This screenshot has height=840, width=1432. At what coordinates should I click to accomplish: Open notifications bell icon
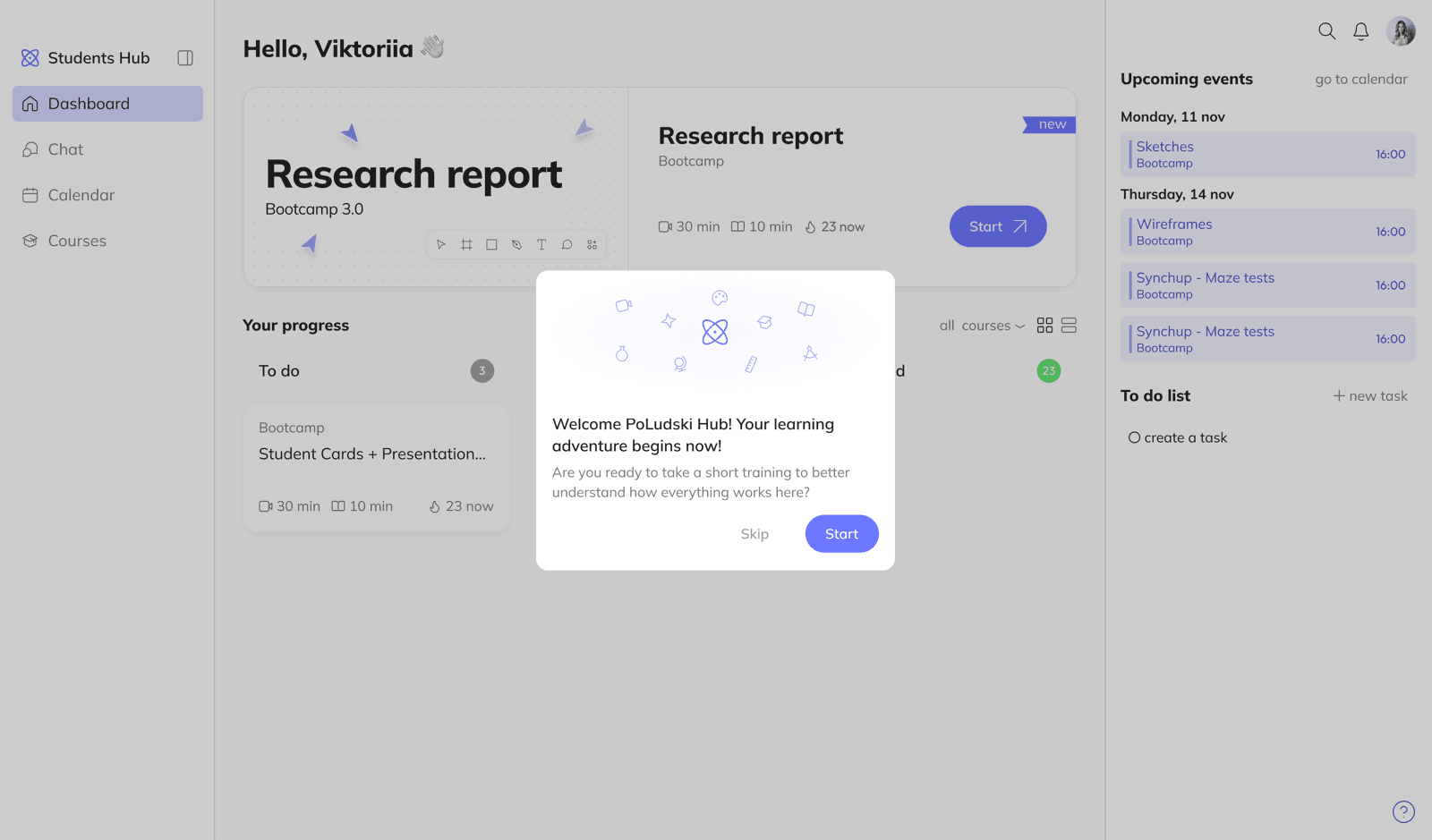click(x=1361, y=31)
